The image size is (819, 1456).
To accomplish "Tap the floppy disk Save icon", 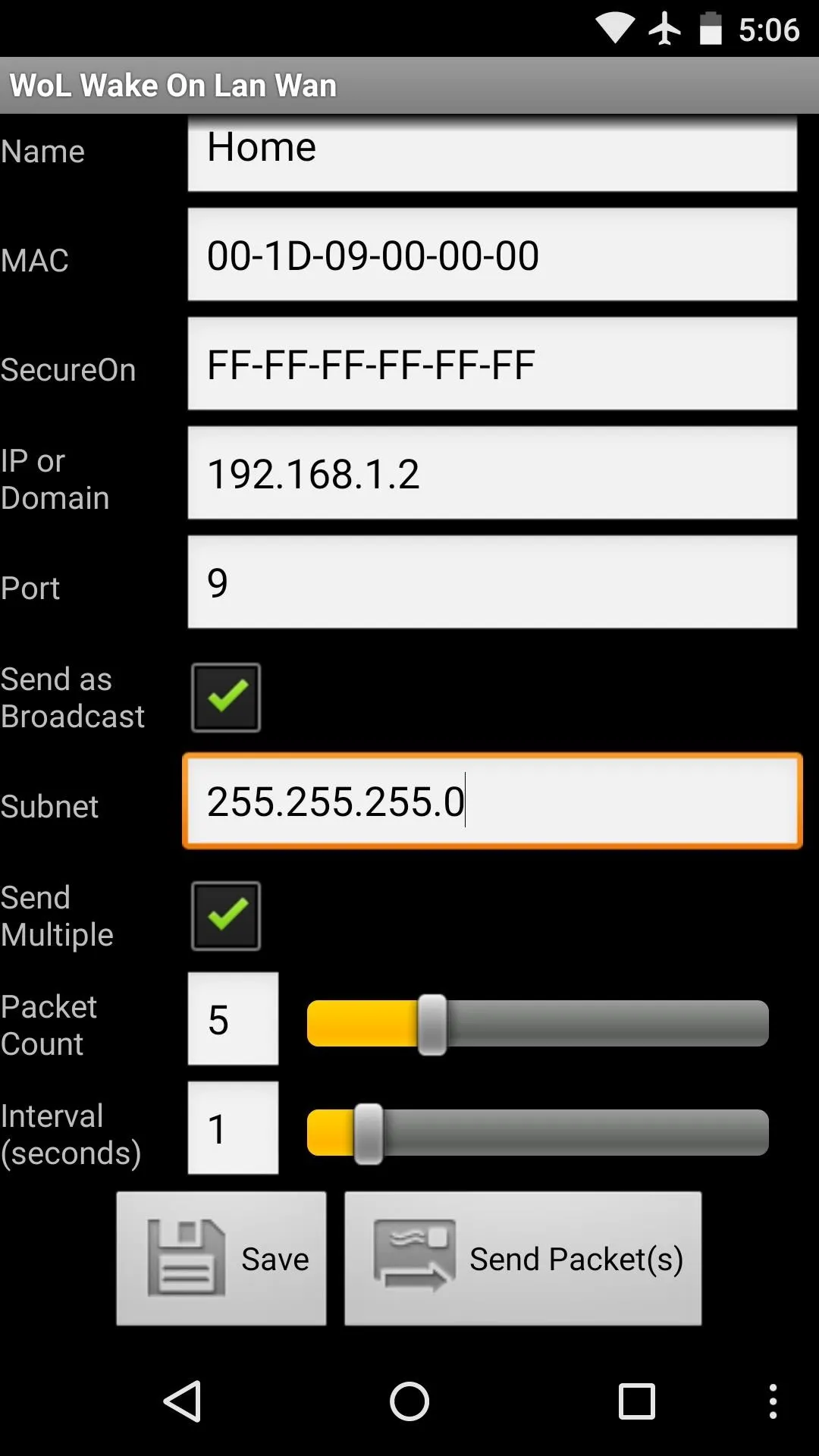I will click(x=186, y=1257).
